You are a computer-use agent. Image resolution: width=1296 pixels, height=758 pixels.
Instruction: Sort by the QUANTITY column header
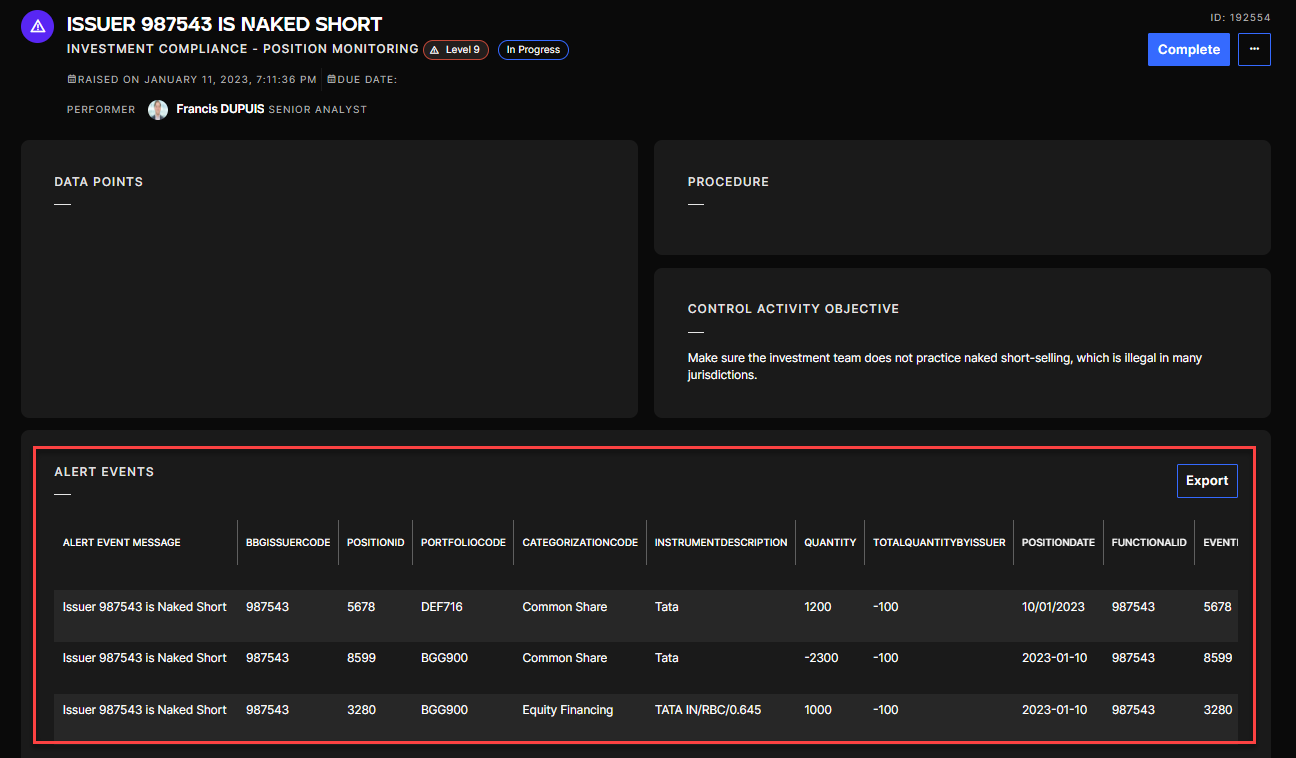[x=830, y=542]
